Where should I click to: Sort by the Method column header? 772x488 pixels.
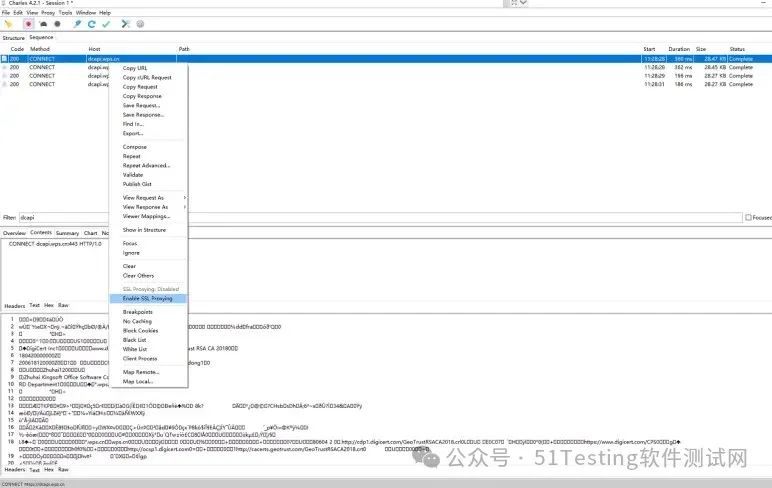pyautogui.click(x=40, y=49)
